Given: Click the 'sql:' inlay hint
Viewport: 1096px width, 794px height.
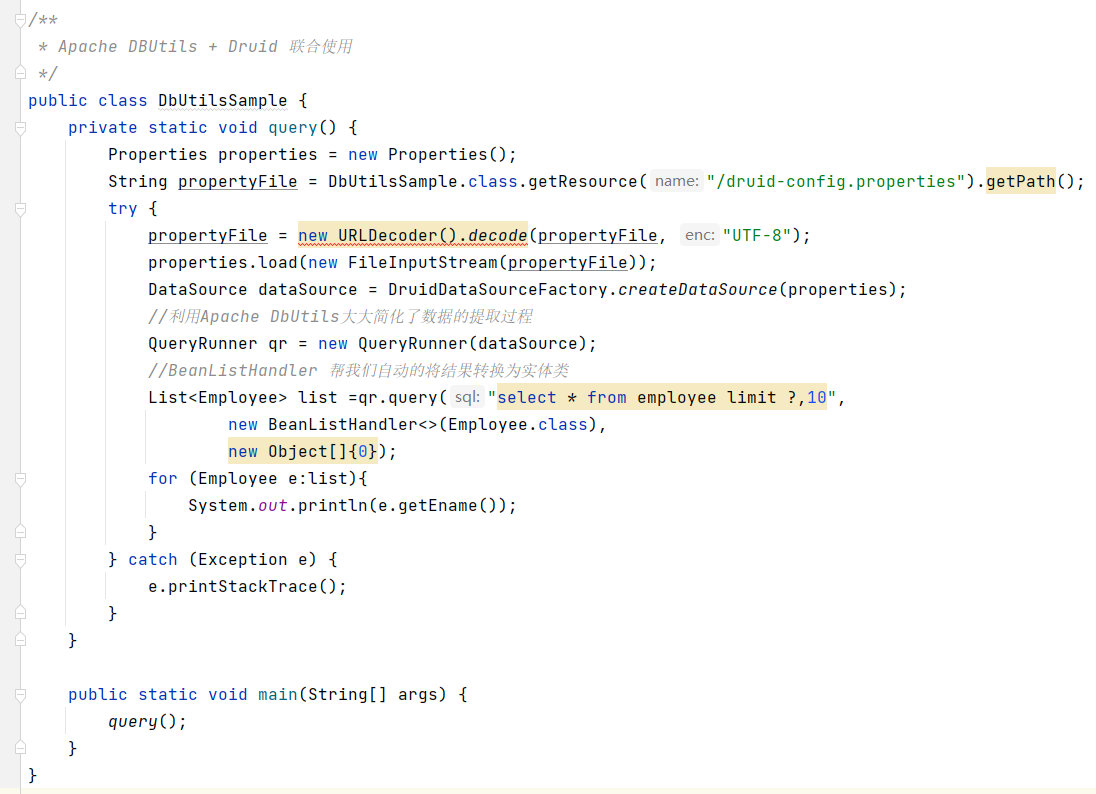Looking at the screenshot, I should (x=467, y=398).
